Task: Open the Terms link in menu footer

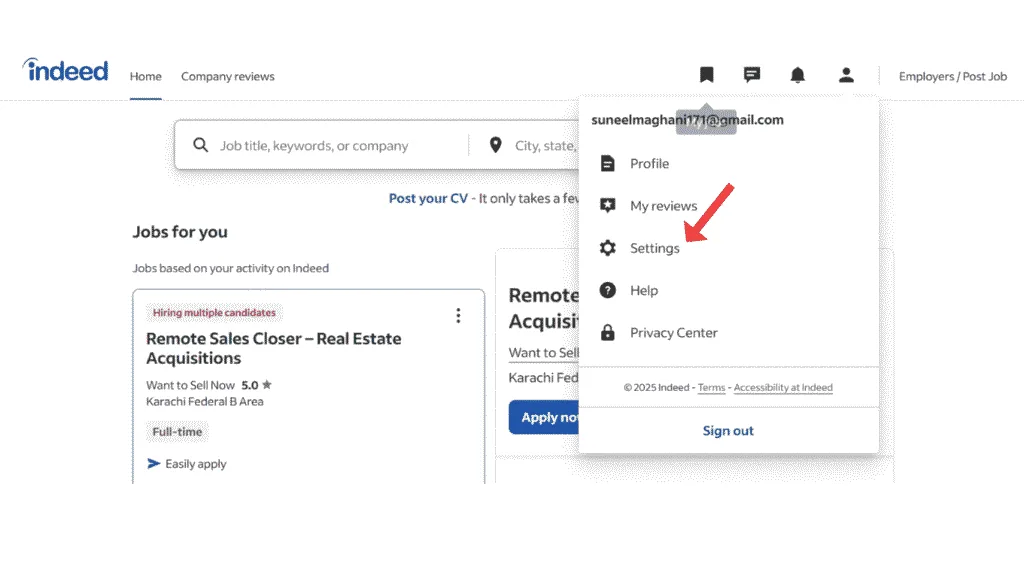Action: [711, 388]
